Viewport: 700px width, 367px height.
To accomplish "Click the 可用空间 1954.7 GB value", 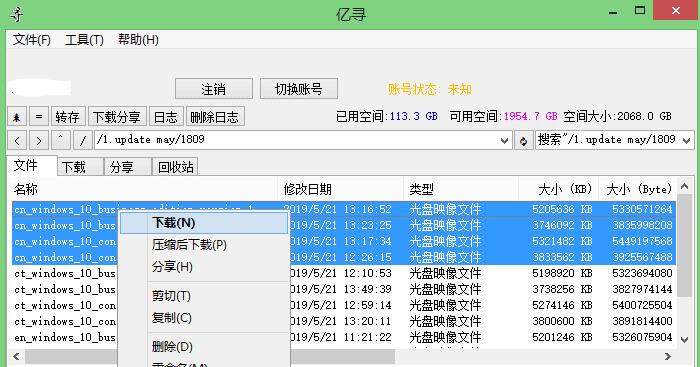I will [x=530, y=117].
